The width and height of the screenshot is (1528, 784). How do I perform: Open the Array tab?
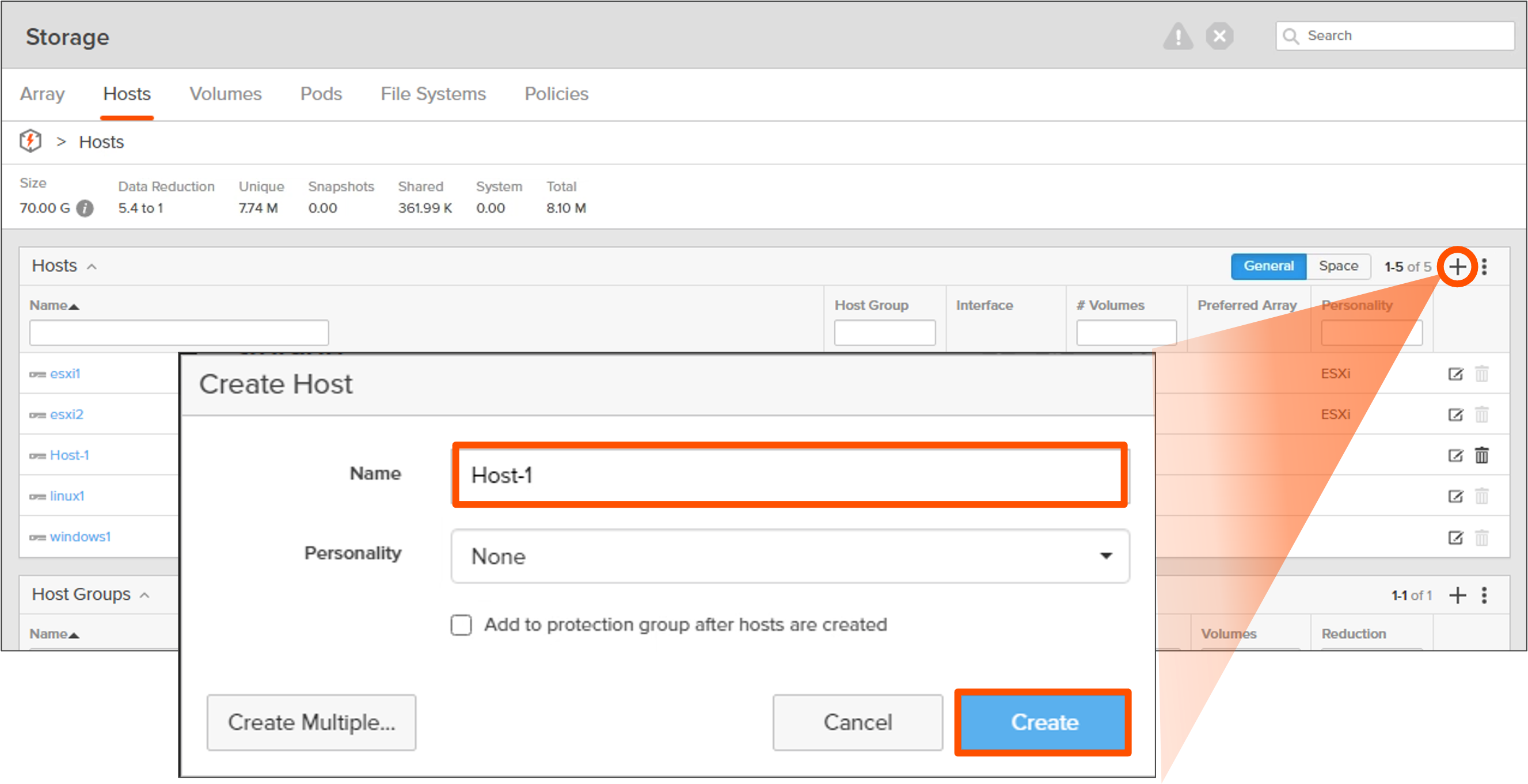(x=42, y=94)
